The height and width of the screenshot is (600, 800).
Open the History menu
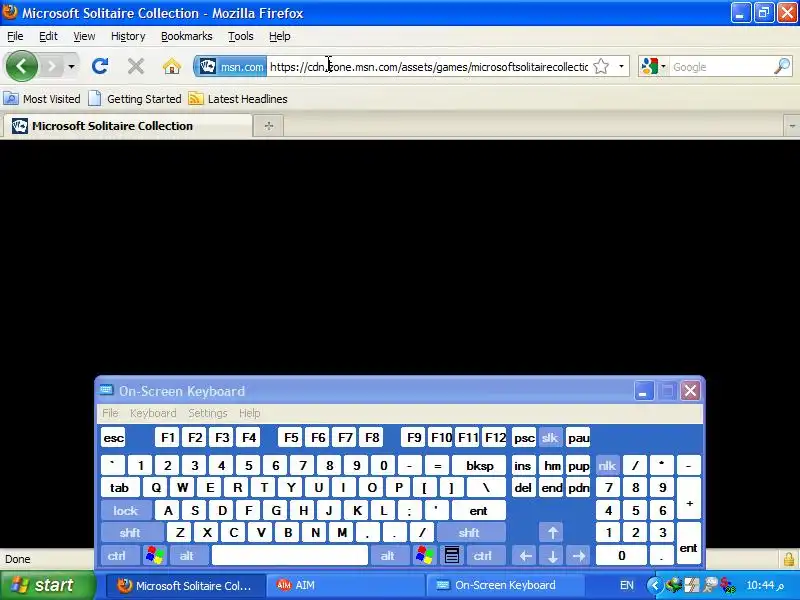pos(128,36)
